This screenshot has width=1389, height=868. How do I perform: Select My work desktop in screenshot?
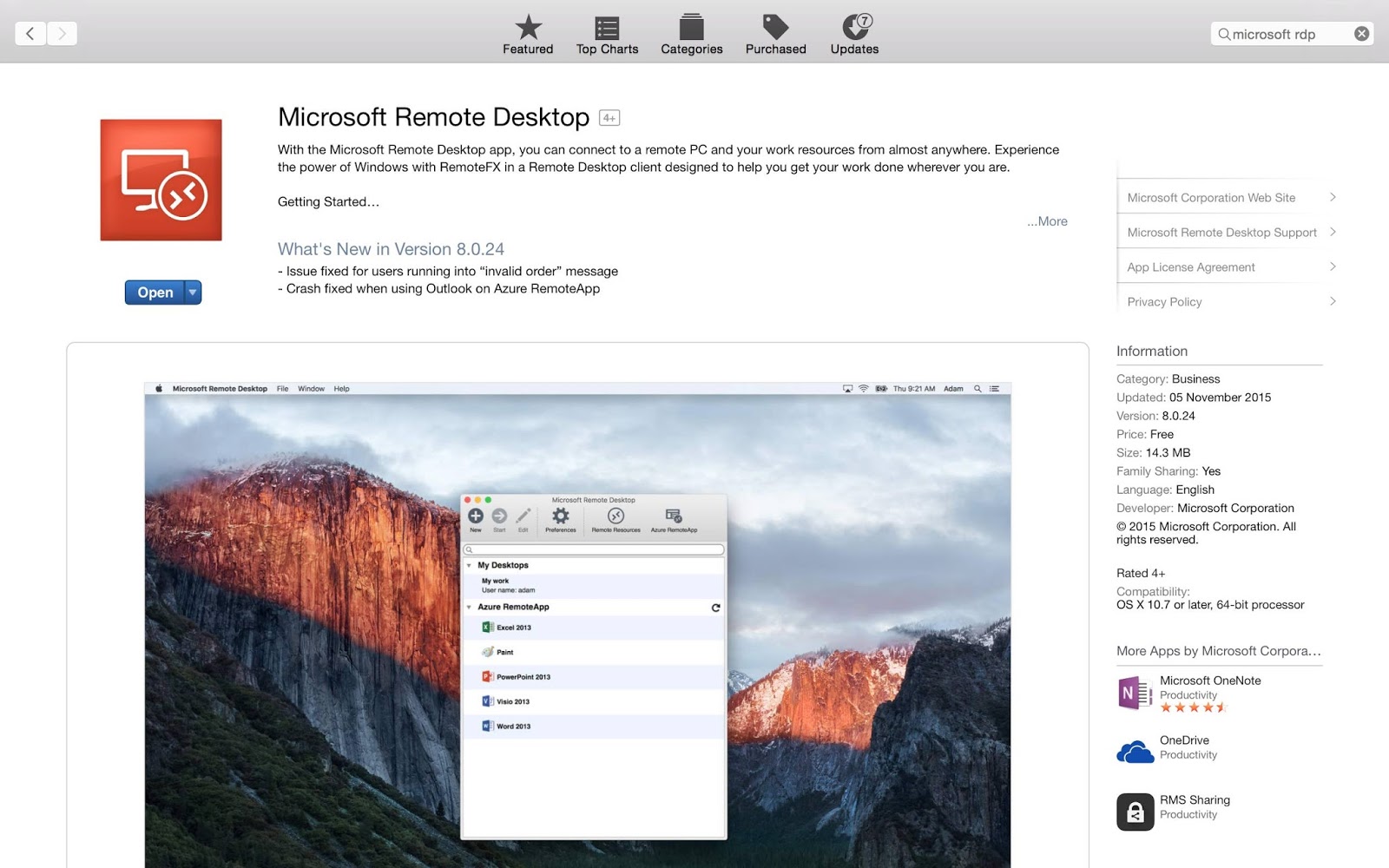[594, 585]
